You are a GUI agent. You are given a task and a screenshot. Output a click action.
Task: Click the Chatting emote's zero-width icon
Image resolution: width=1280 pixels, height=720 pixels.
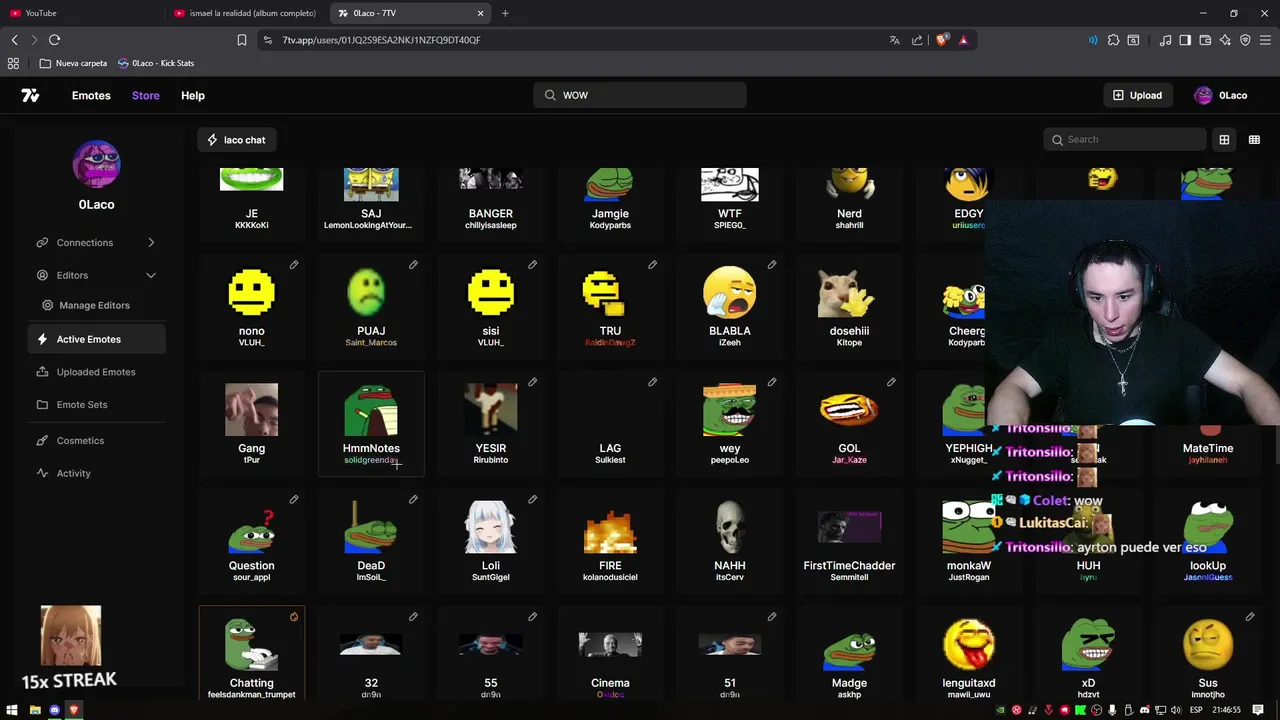click(x=294, y=617)
